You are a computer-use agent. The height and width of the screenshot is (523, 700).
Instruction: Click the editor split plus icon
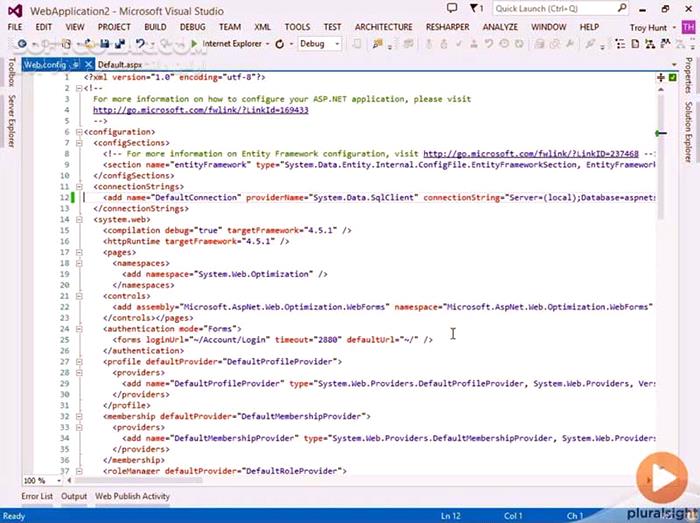[x=661, y=78]
